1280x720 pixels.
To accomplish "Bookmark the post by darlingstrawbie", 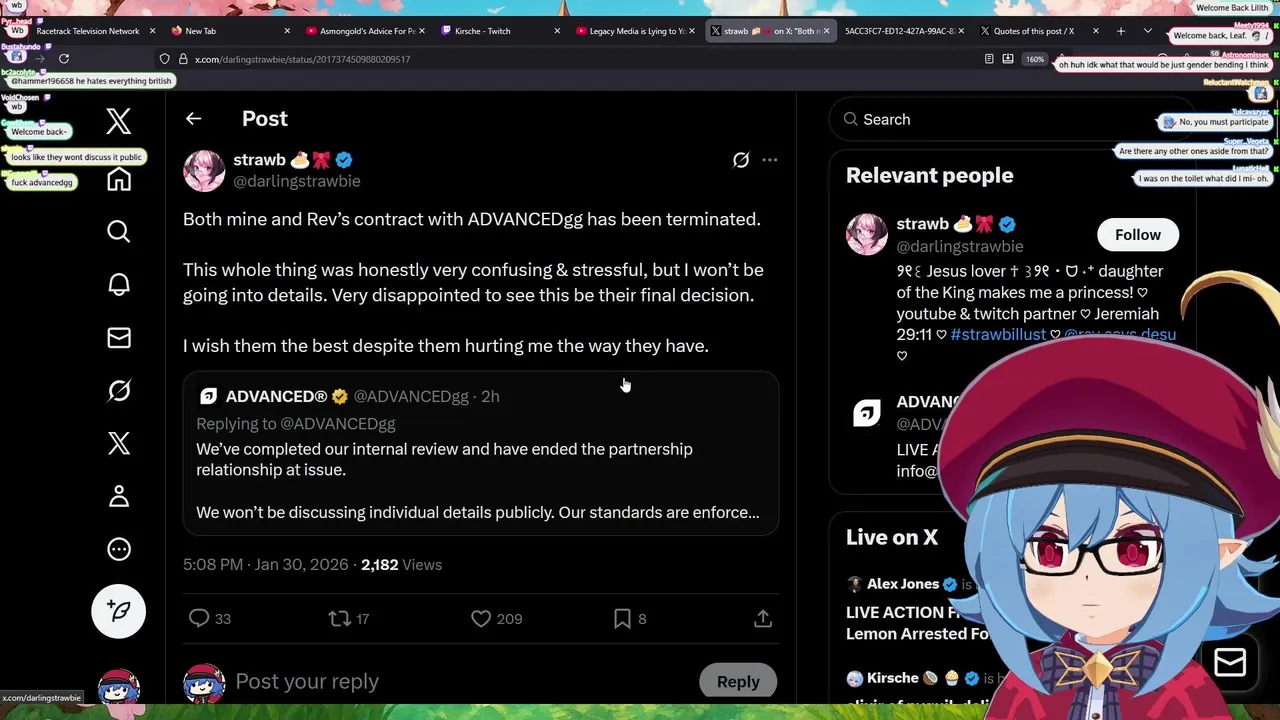I will 622,619.
